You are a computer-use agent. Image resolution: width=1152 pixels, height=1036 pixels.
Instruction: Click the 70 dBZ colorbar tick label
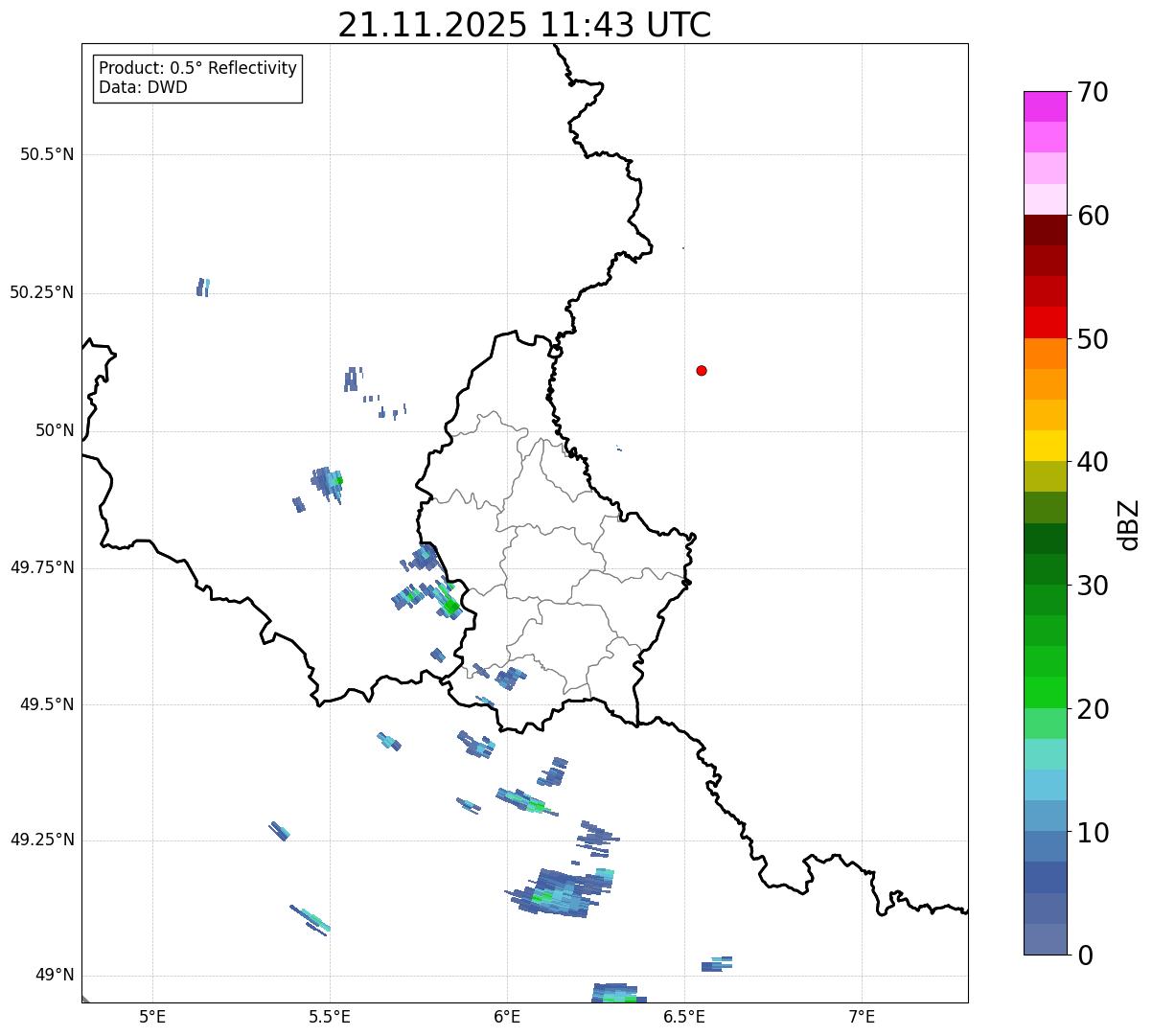pos(1093,92)
